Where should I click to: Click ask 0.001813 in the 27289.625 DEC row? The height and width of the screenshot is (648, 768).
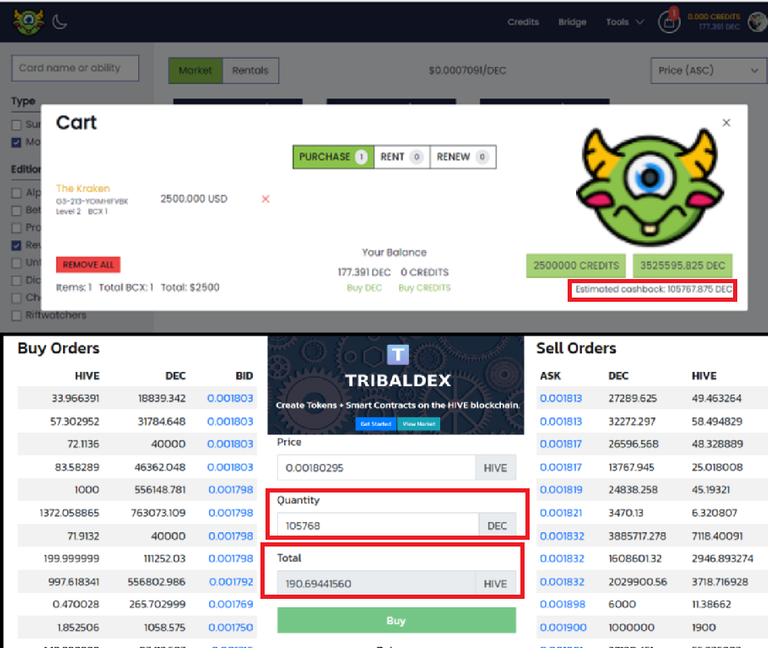[x=561, y=398]
